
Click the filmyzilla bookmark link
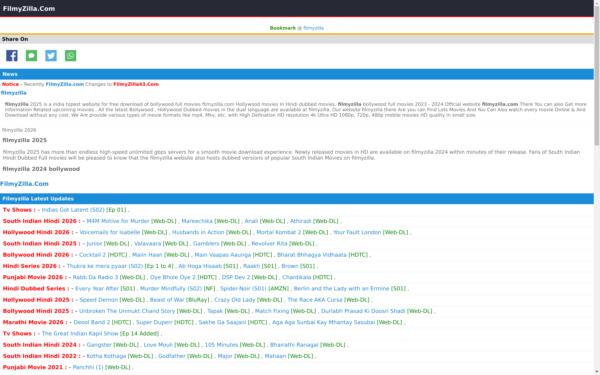coord(313,28)
